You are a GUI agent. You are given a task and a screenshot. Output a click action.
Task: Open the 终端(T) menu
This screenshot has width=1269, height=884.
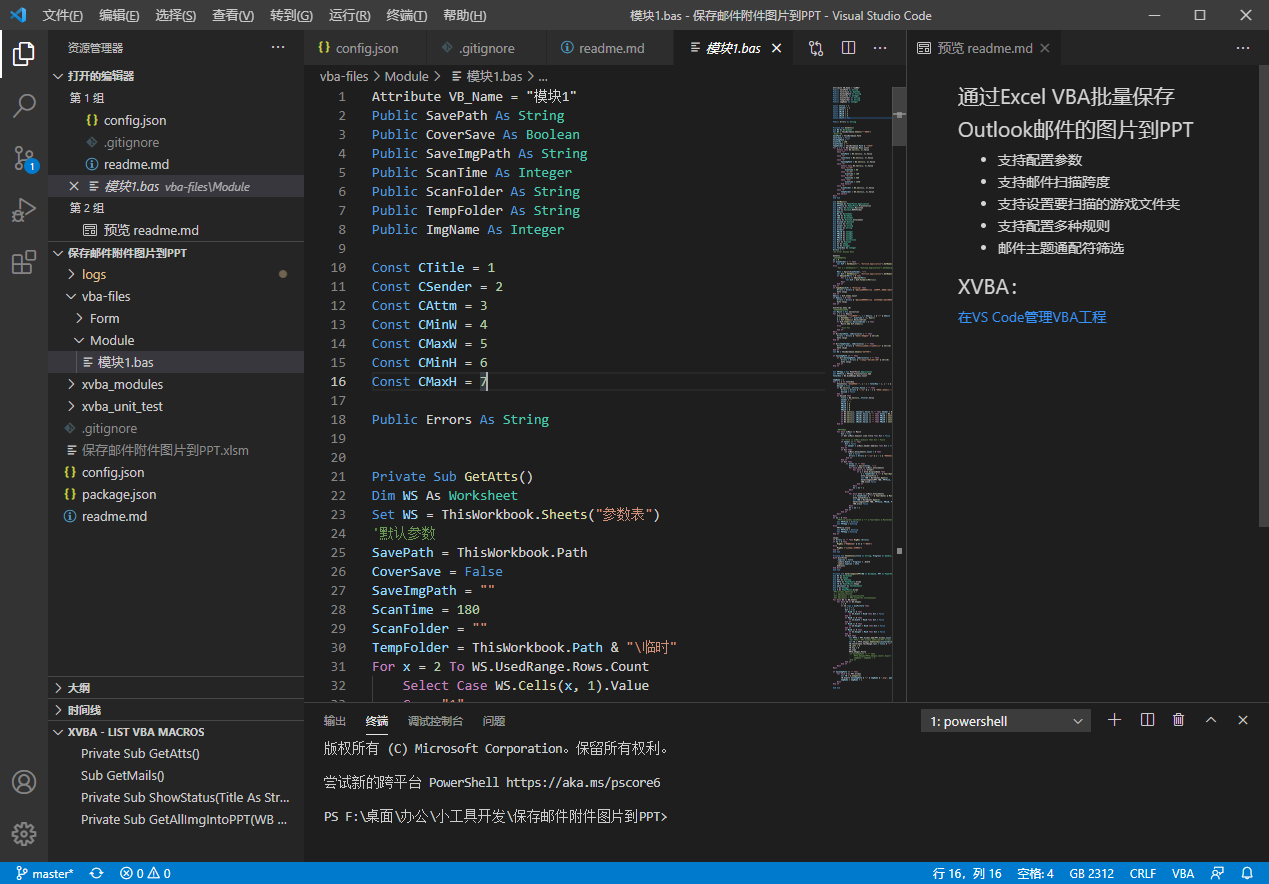(406, 16)
